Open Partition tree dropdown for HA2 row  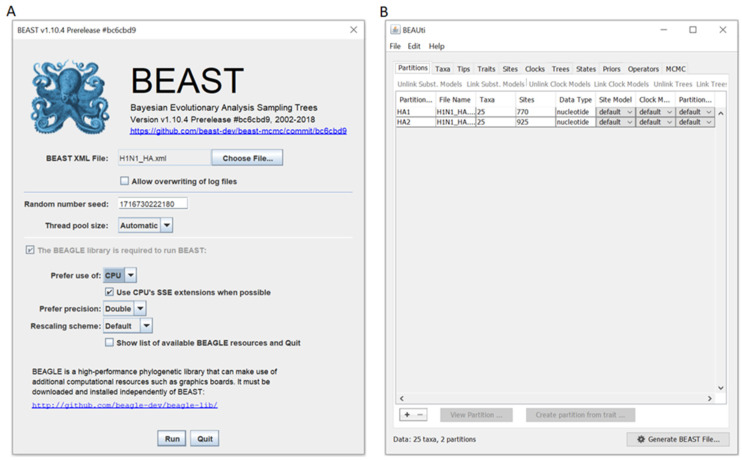[695, 122]
